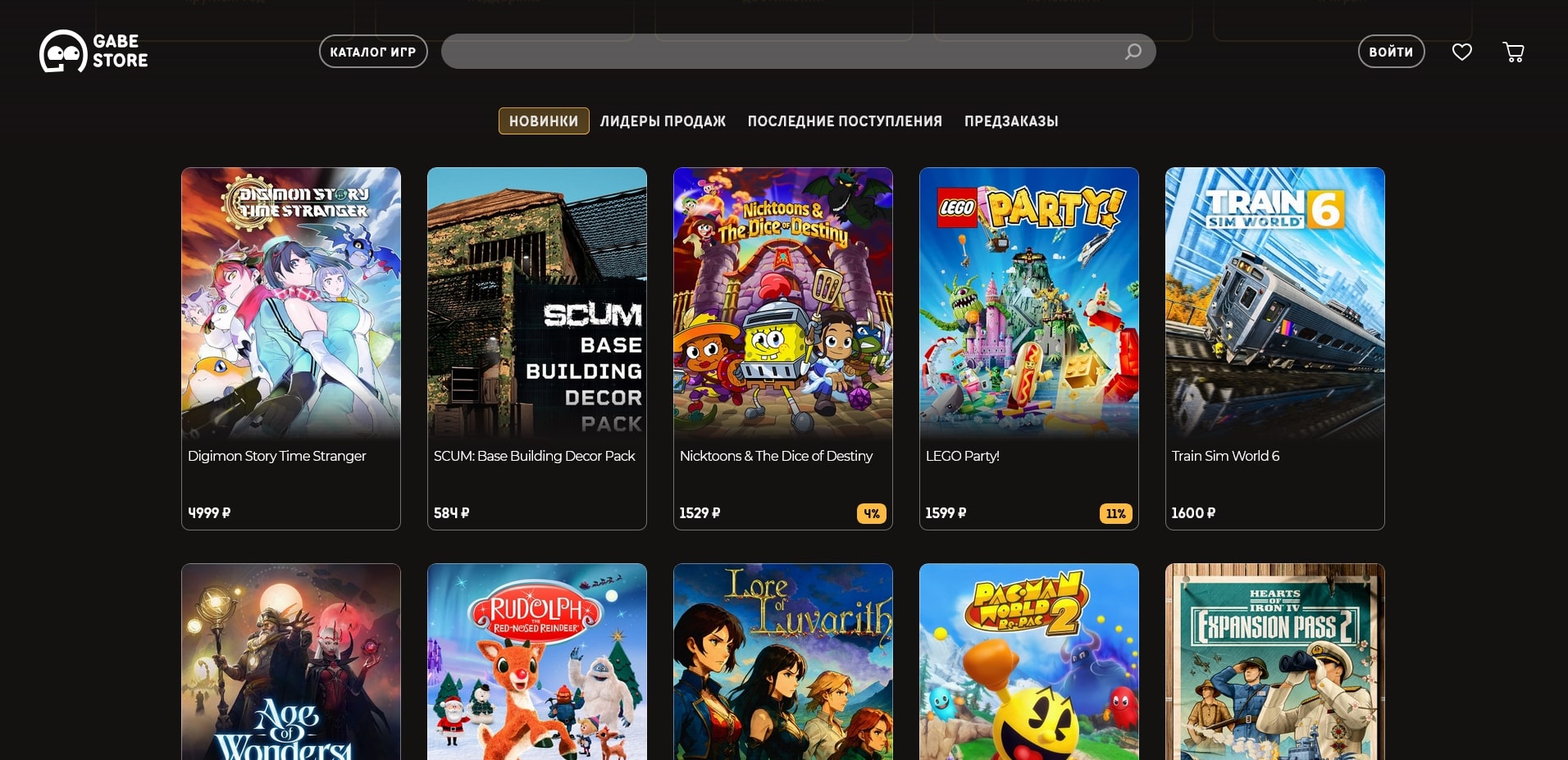Click the Nicktoons & The Dice of Destiny title
The height and width of the screenshot is (760, 1568).
pyautogui.click(x=776, y=456)
